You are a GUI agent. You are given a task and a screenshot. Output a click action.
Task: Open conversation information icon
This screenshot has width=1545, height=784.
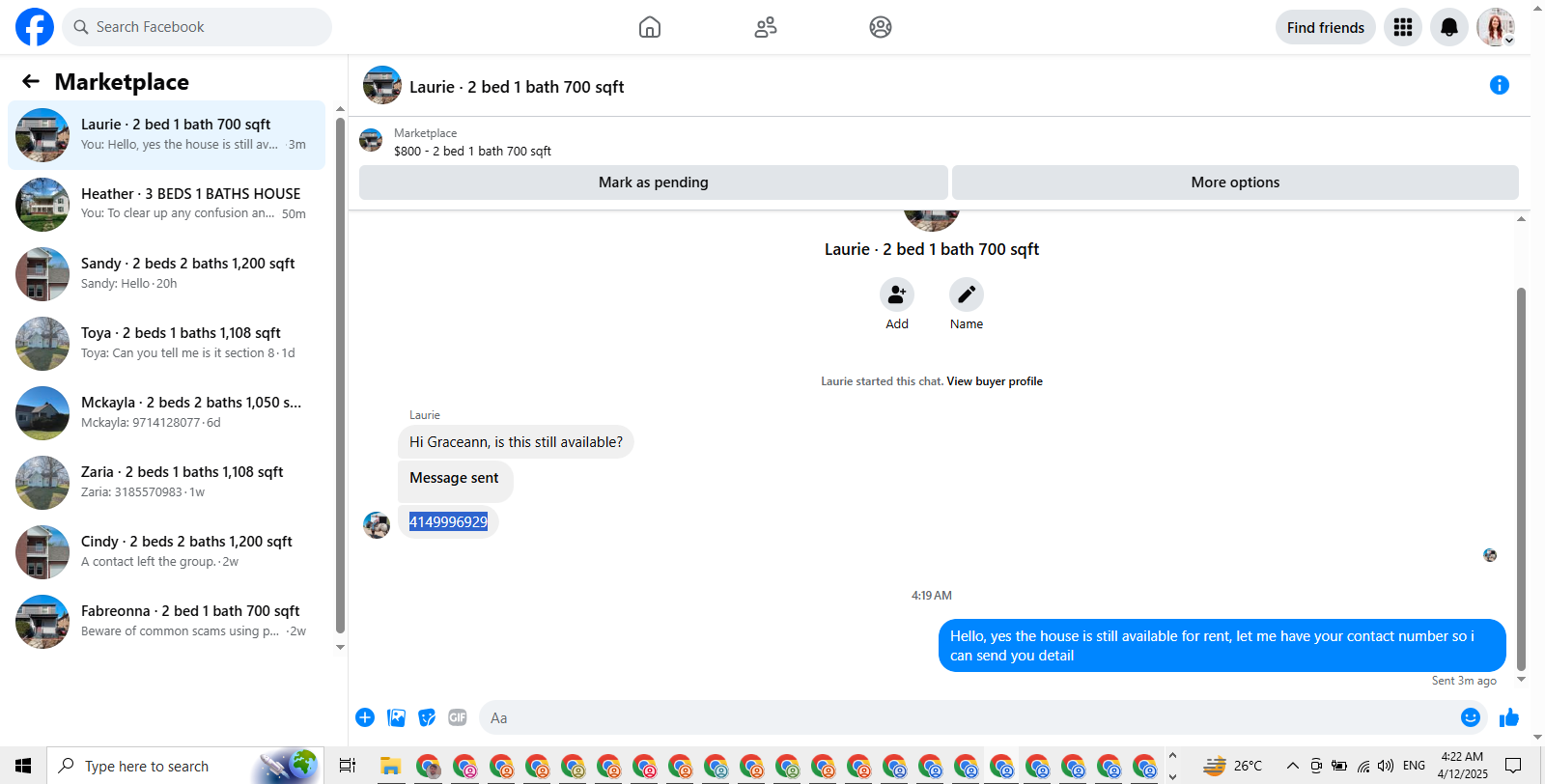tap(1500, 85)
